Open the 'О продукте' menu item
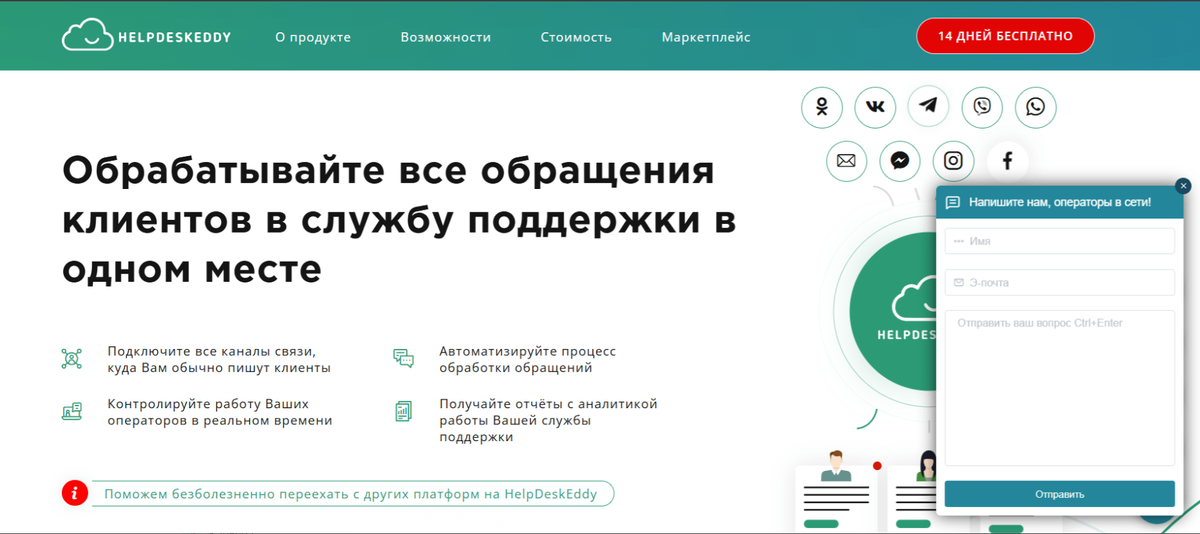 (x=313, y=37)
